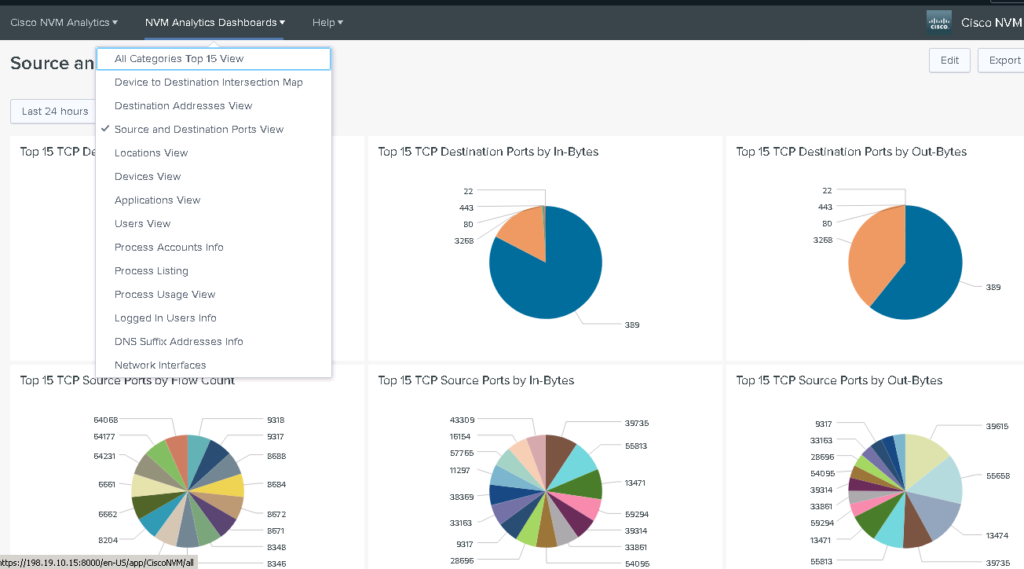Image resolution: width=1024 pixels, height=569 pixels.
Task: Select Process Usage View
Action: 165,294
